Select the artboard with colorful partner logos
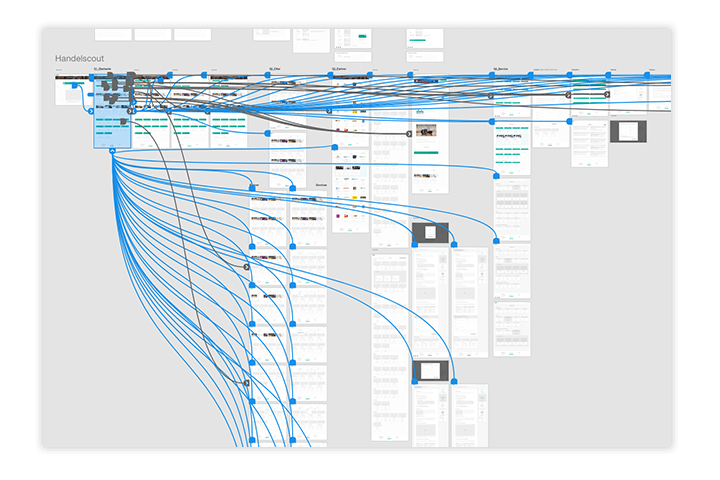Image resolution: width=720 pixels, height=480 pixels. coord(351,190)
